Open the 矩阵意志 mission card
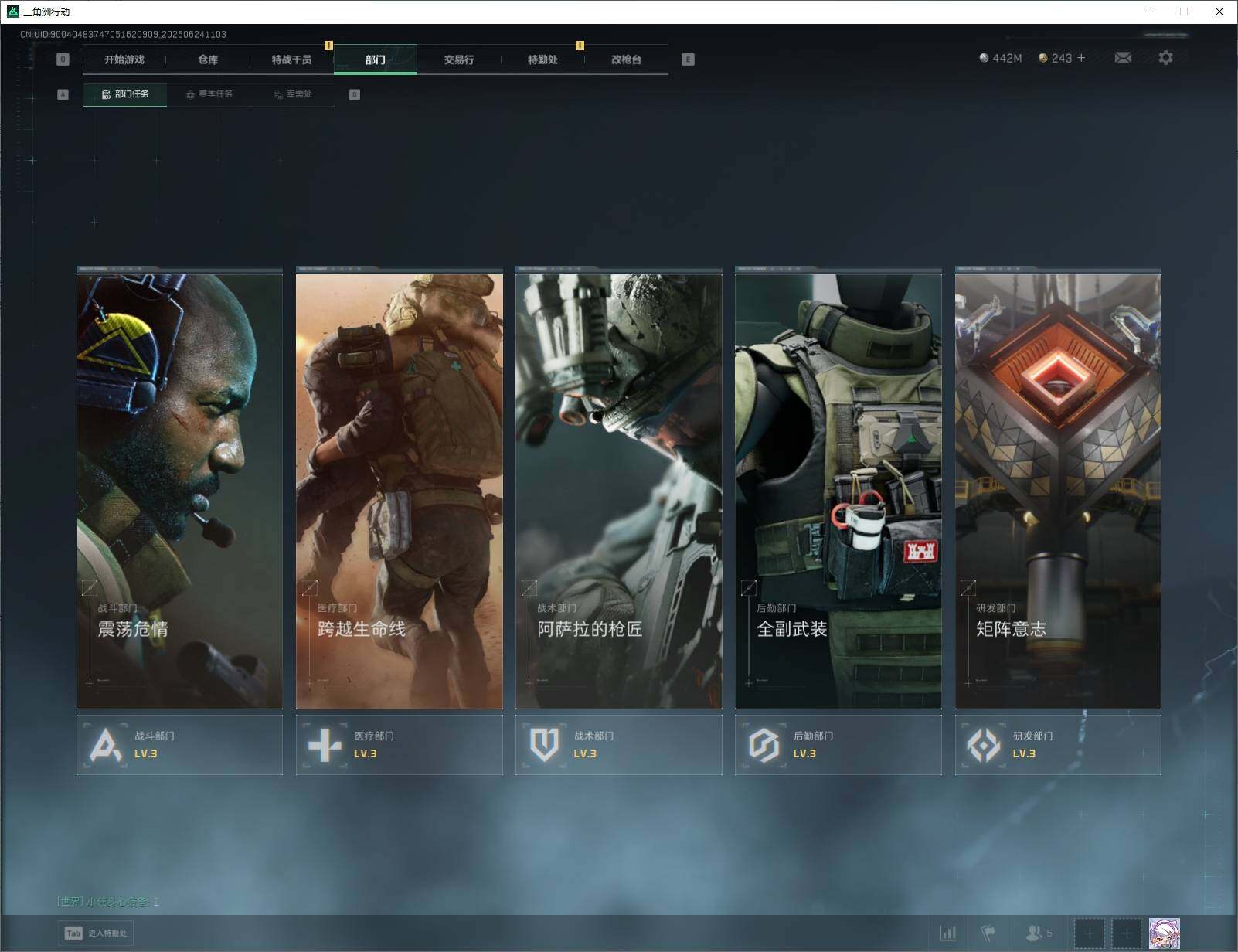1238x952 pixels. point(1058,488)
